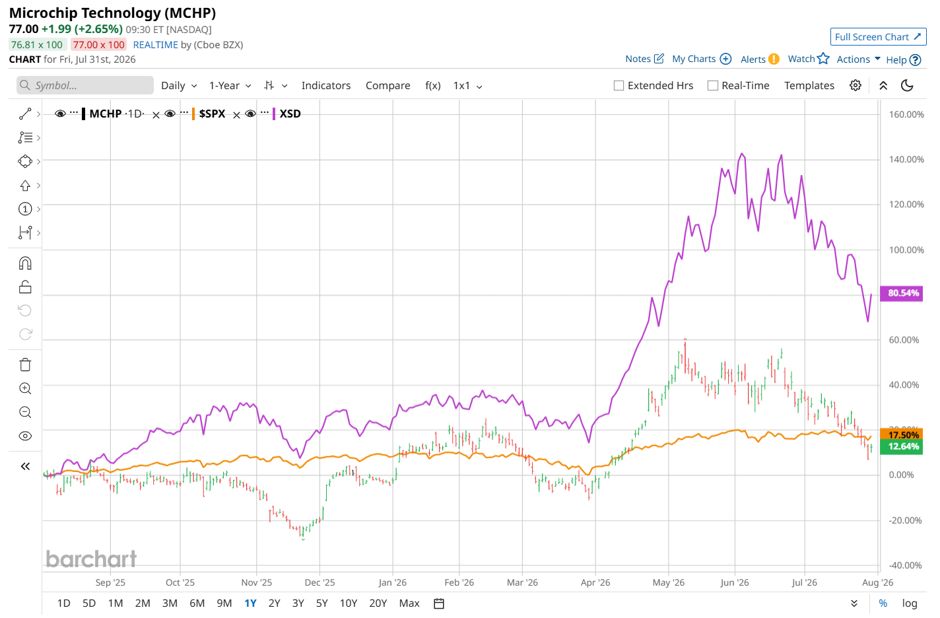This screenshot has width=940, height=618.
Task: Add to My Charts plus icon
Action: (725, 59)
